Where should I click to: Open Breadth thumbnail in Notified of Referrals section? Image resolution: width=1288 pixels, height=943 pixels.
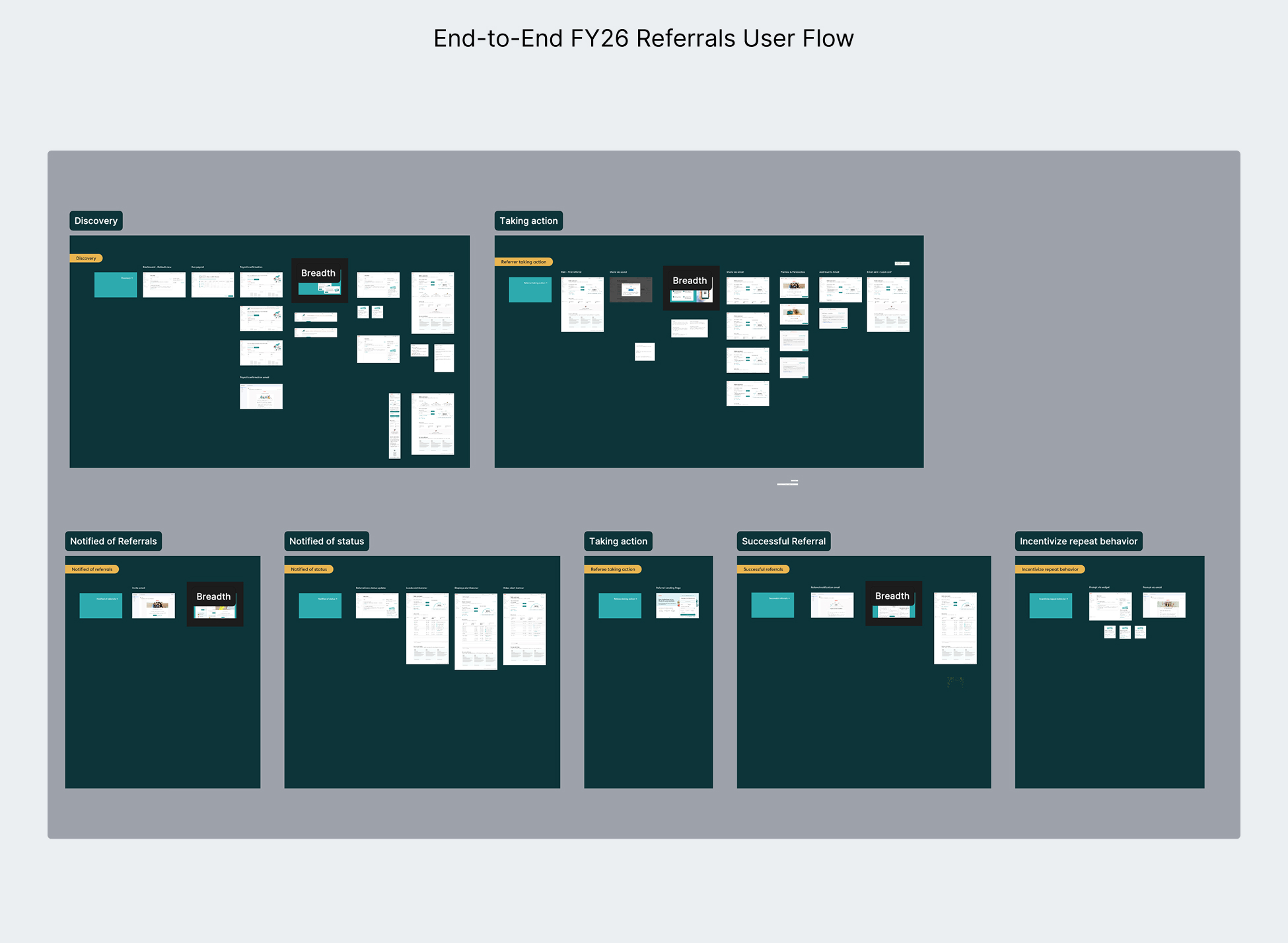click(x=215, y=604)
